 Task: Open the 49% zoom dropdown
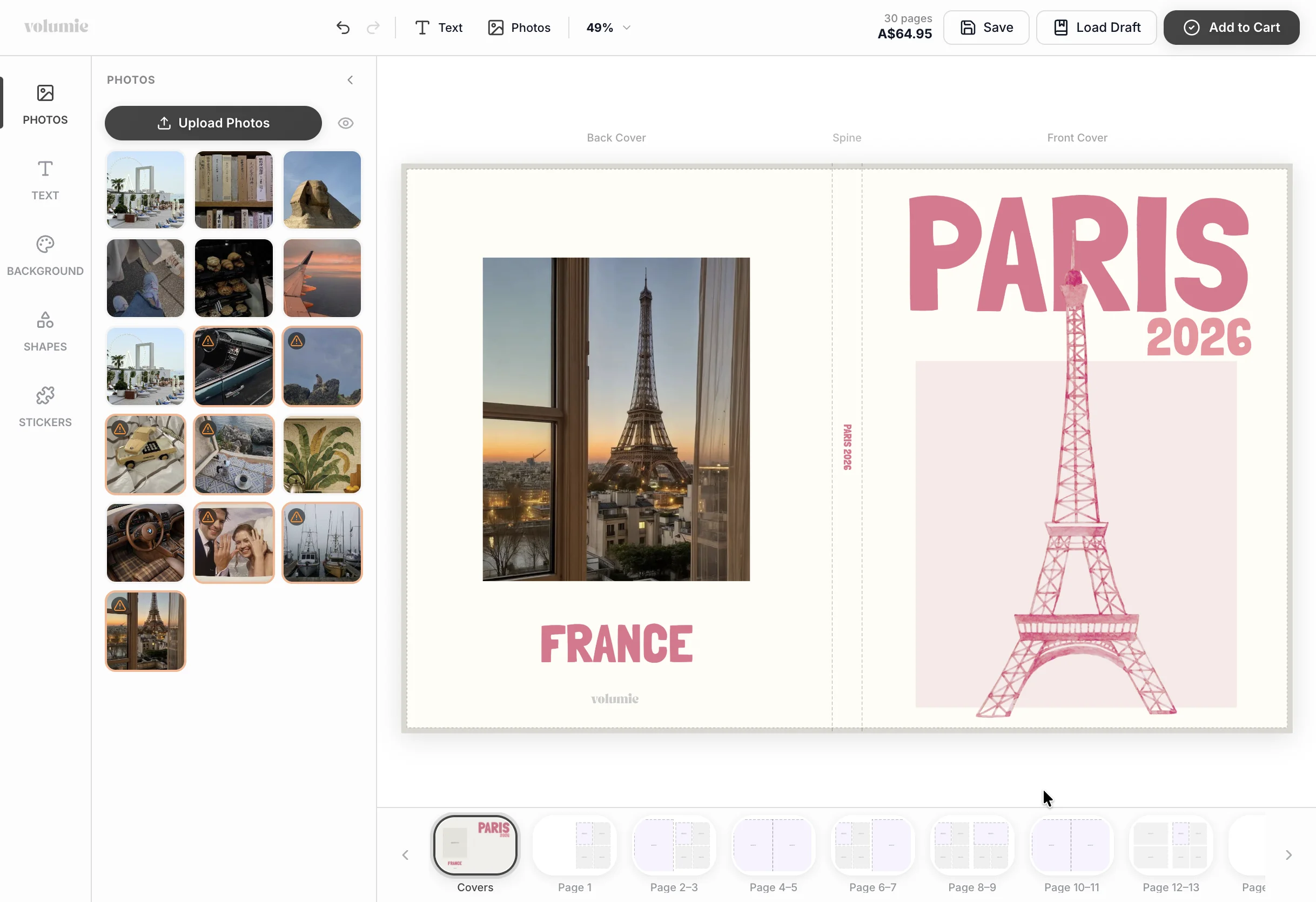(608, 27)
